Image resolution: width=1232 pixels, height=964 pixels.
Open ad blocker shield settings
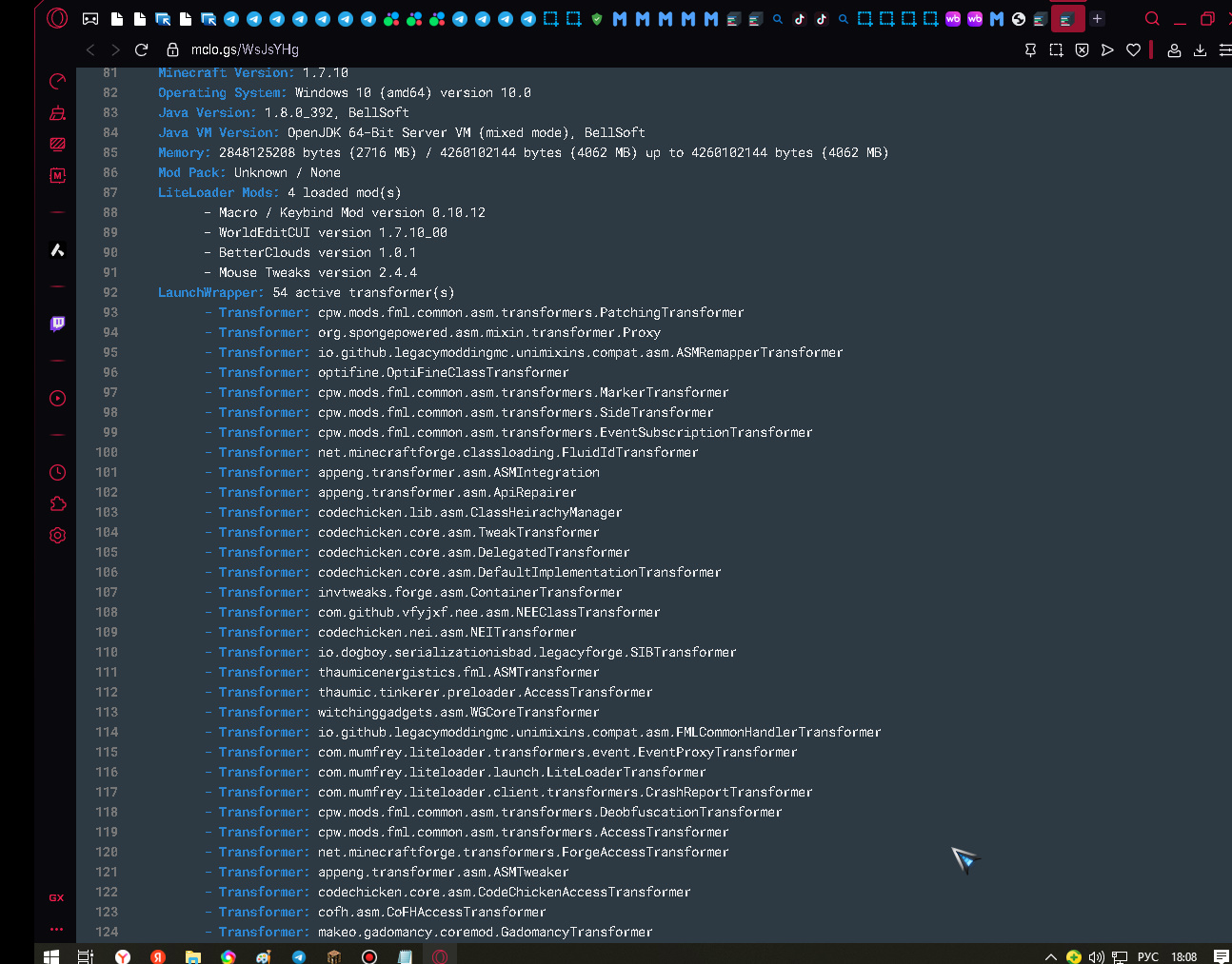(x=1082, y=49)
